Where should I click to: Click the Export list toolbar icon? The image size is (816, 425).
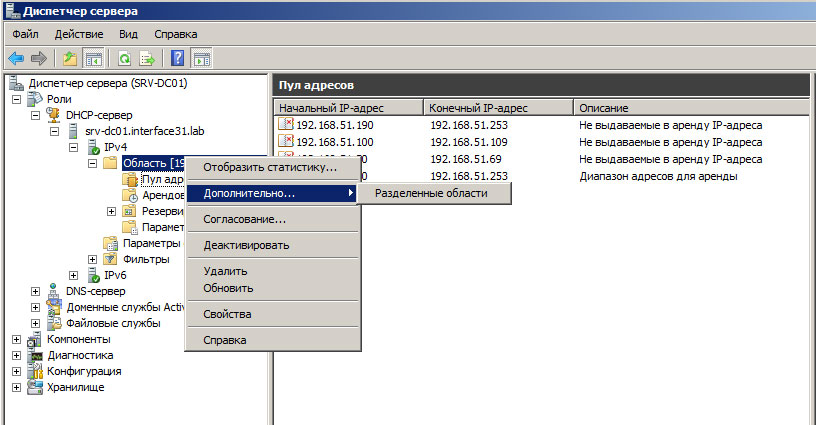tap(147, 58)
